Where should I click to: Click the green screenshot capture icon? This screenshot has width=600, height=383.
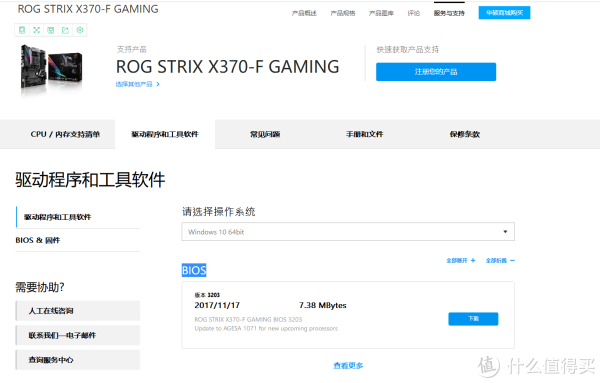tap(51, 30)
